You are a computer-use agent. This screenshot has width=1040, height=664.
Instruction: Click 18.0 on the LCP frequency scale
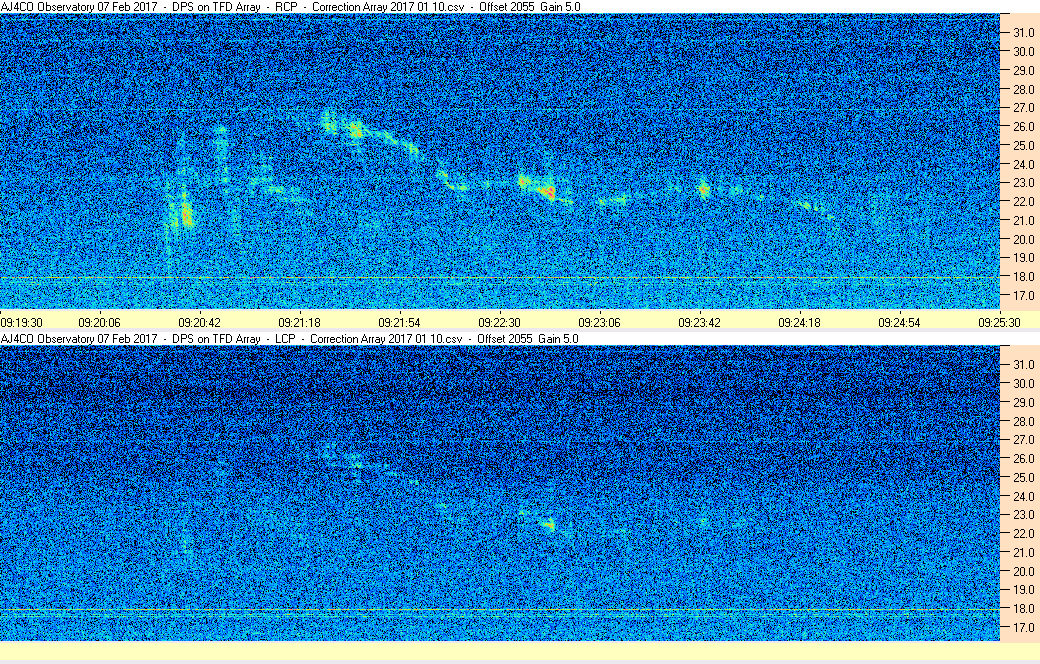tap(1023, 608)
